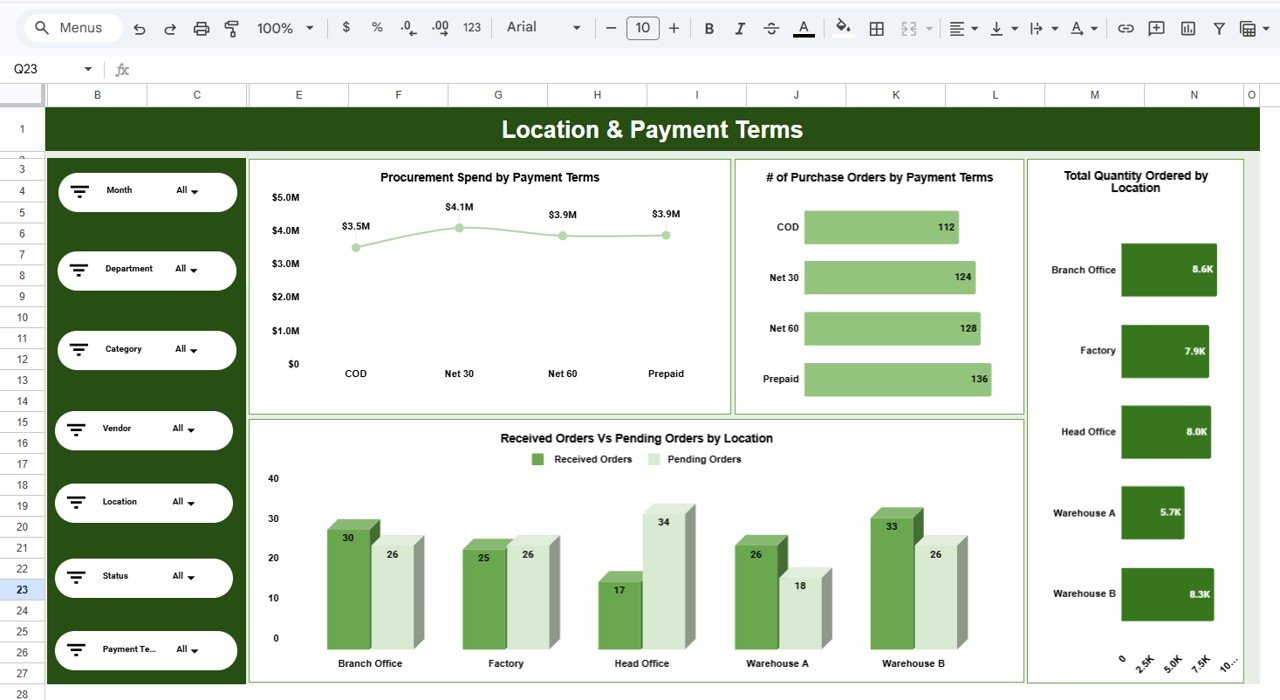1280x700 pixels.
Task: Toggle bold formatting
Action: coord(708,27)
